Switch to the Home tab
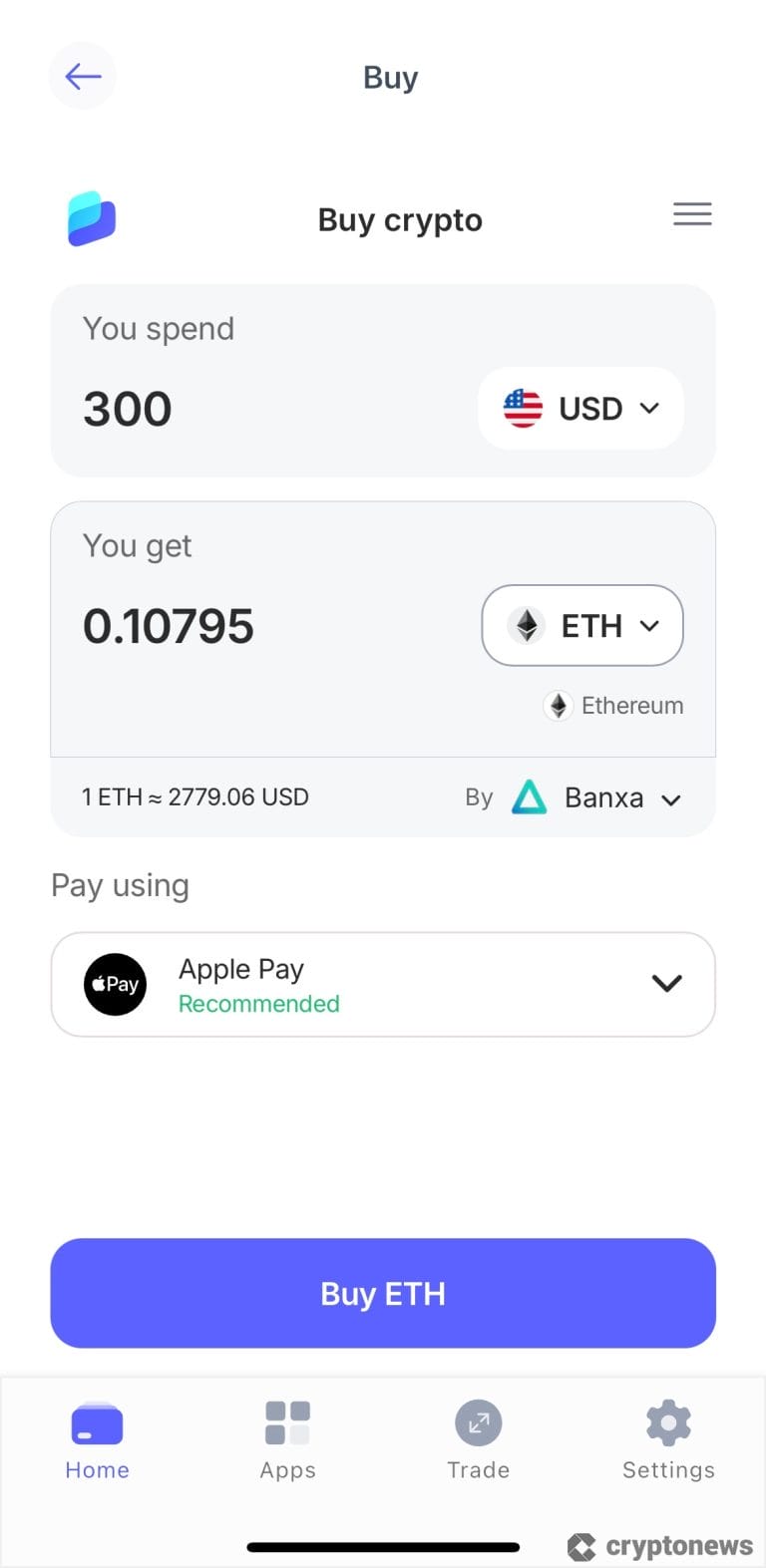This screenshot has width=766, height=1568. (97, 1439)
